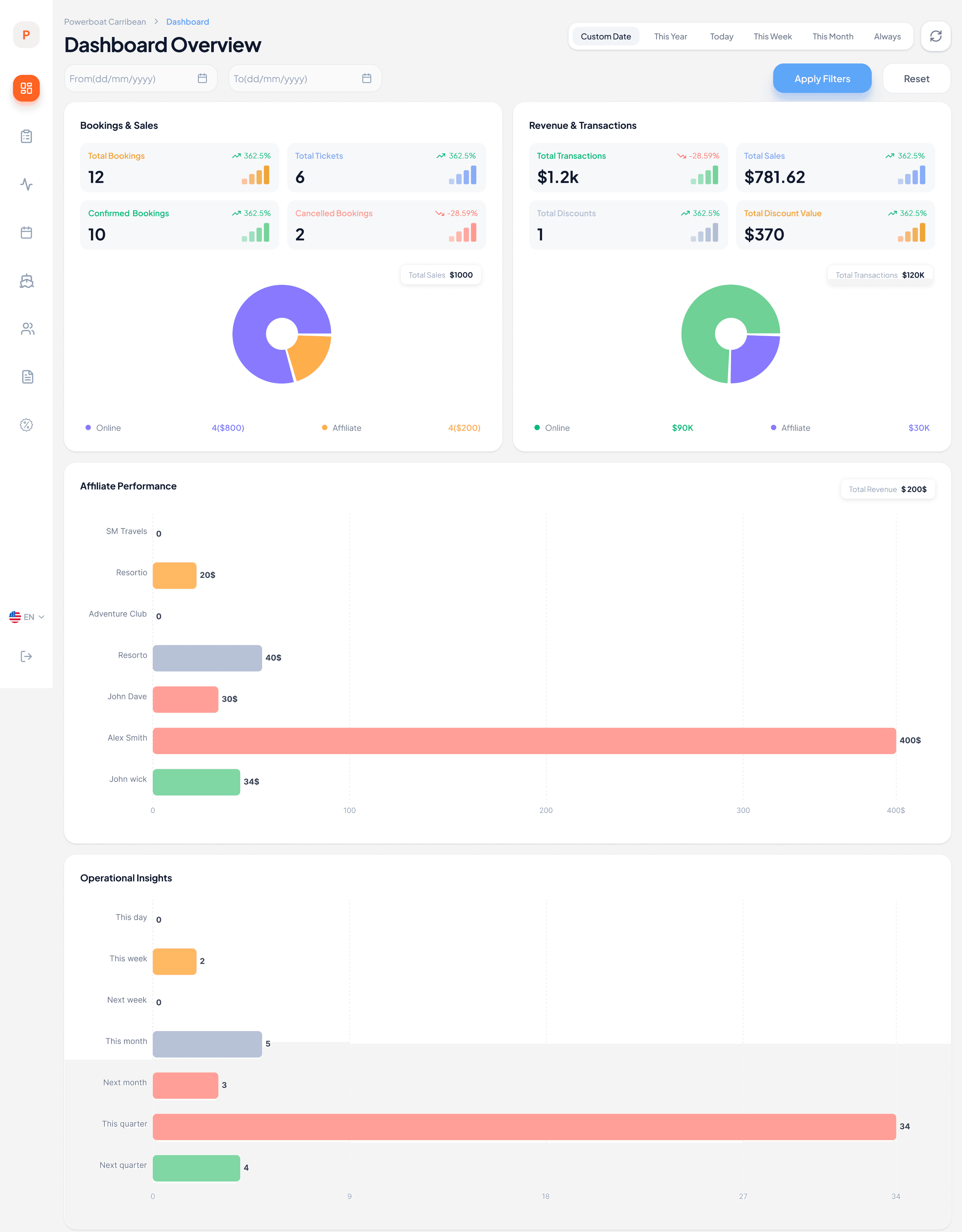Select the This Year tab
The width and height of the screenshot is (962, 1232).
(x=671, y=36)
